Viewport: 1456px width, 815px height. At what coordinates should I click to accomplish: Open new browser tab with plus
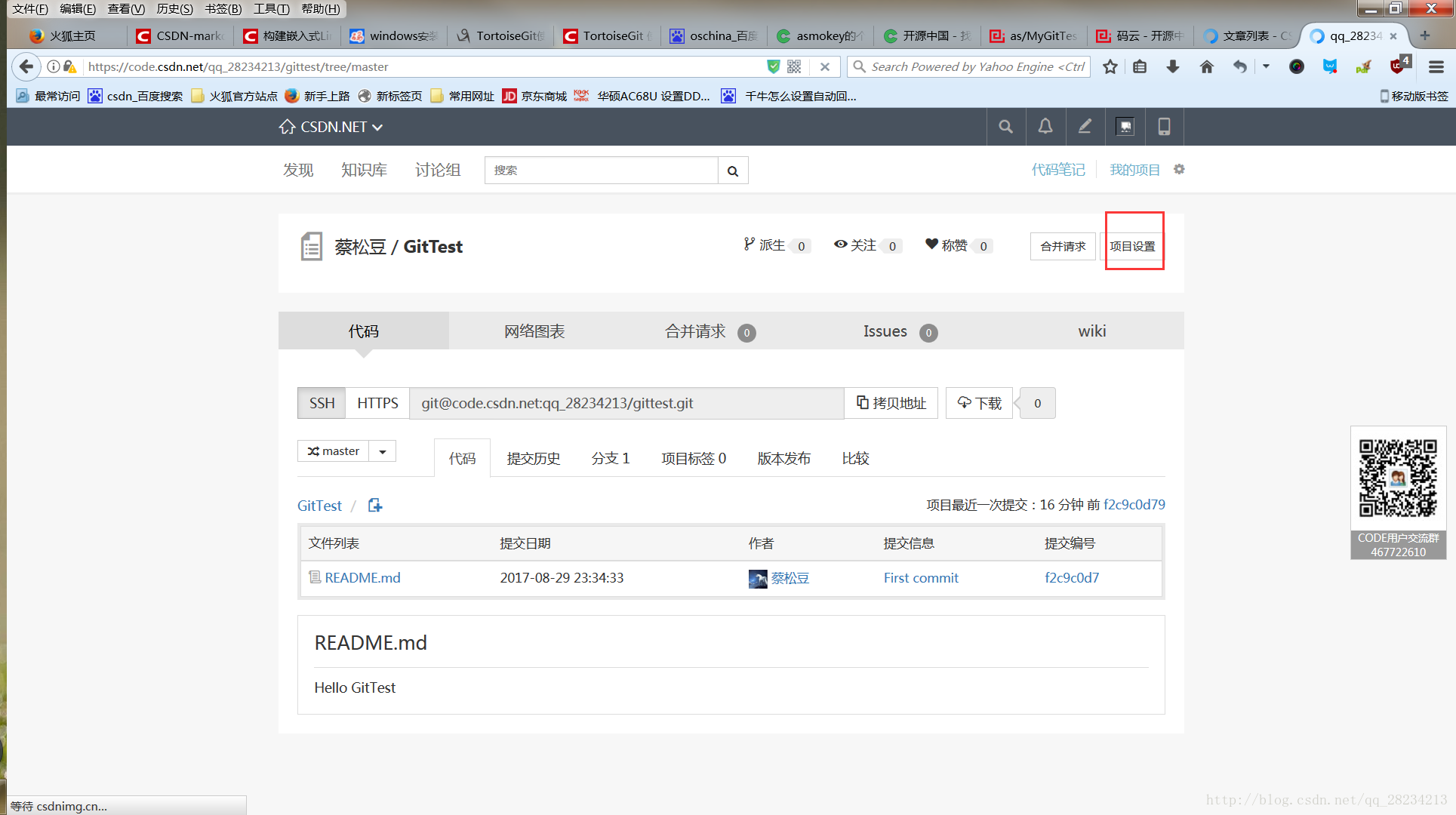pos(1424,35)
